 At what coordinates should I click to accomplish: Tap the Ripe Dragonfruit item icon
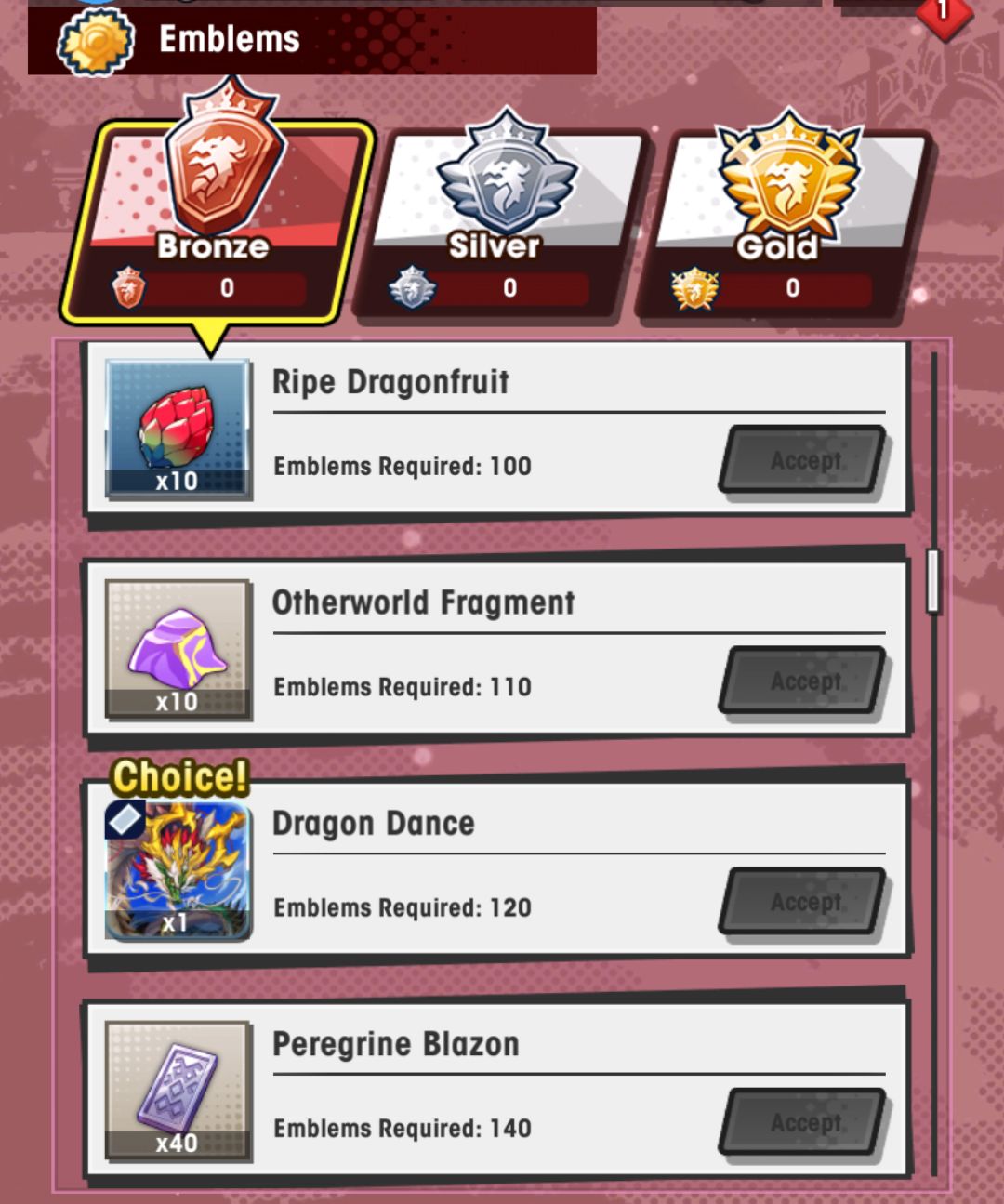point(178,430)
